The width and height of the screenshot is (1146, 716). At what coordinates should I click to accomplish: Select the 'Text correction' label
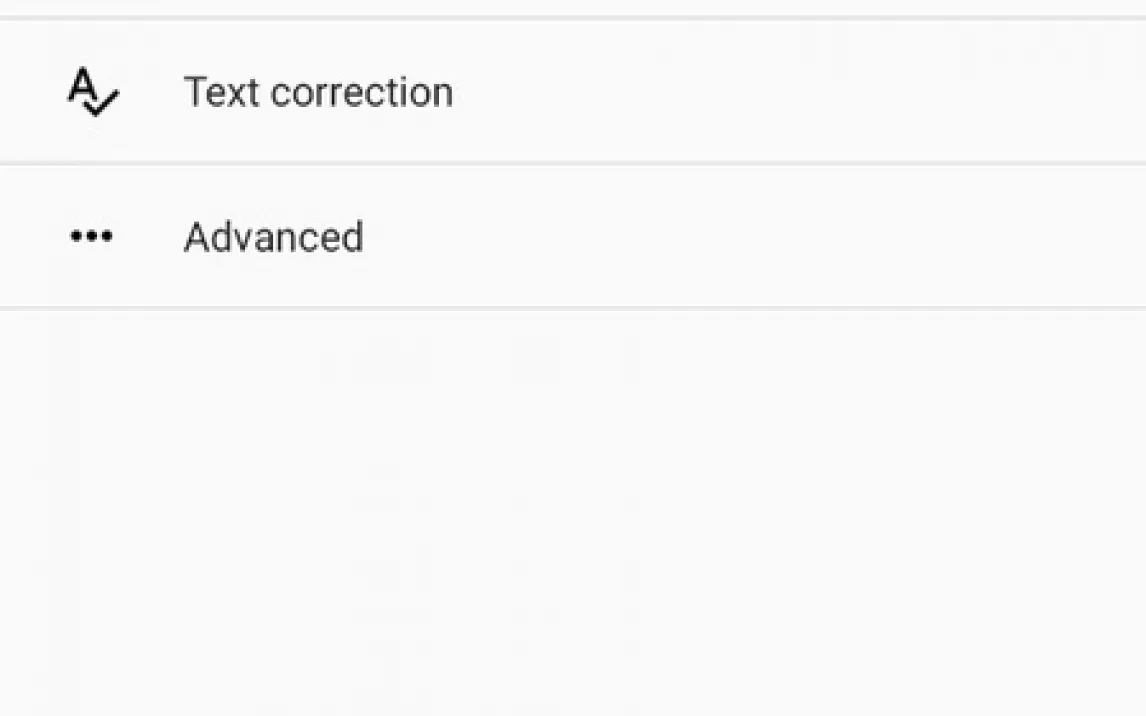click(318, 92)
